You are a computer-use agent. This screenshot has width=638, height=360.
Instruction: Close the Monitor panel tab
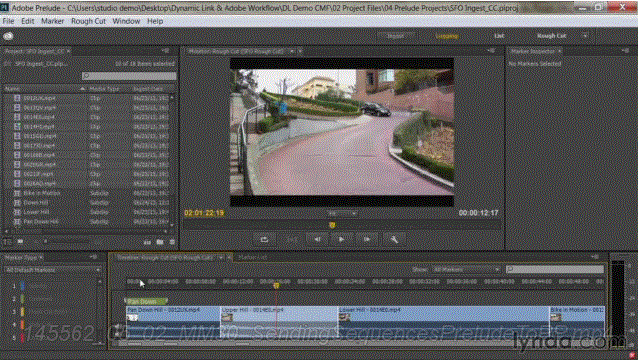pyautogui.click(x=300, y=51)
